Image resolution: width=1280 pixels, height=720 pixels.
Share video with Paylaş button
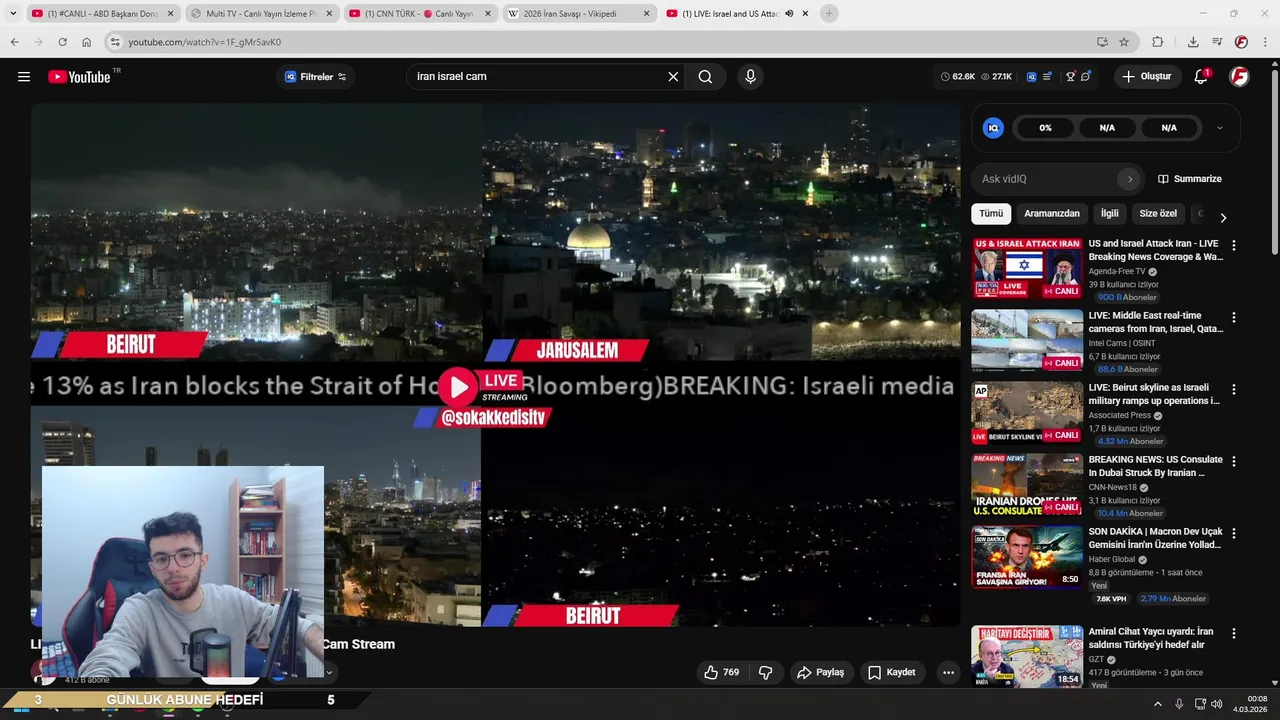pyautogui.click(x=820, y=673)
